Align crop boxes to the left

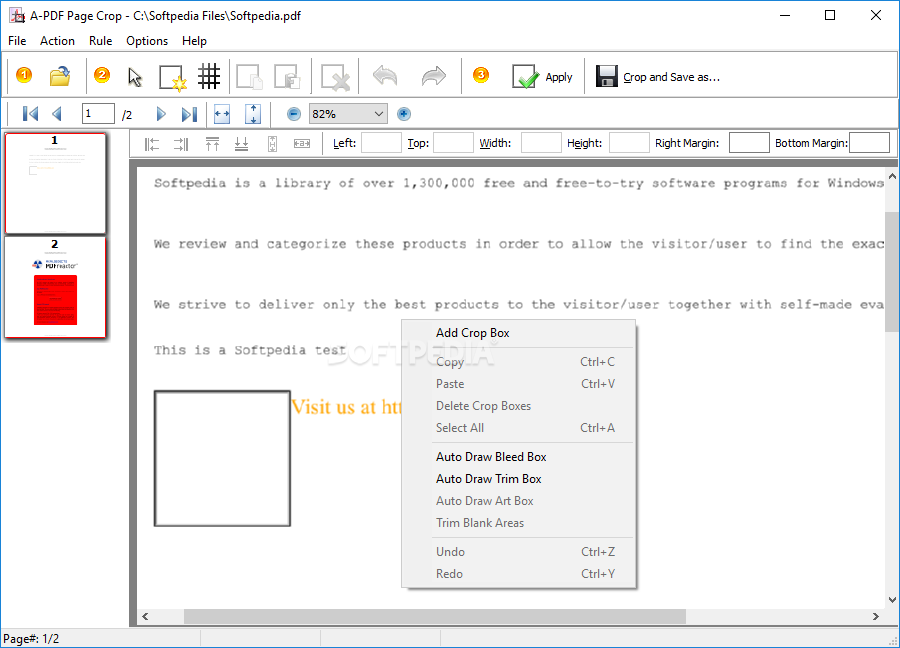[x=152, y=144]
